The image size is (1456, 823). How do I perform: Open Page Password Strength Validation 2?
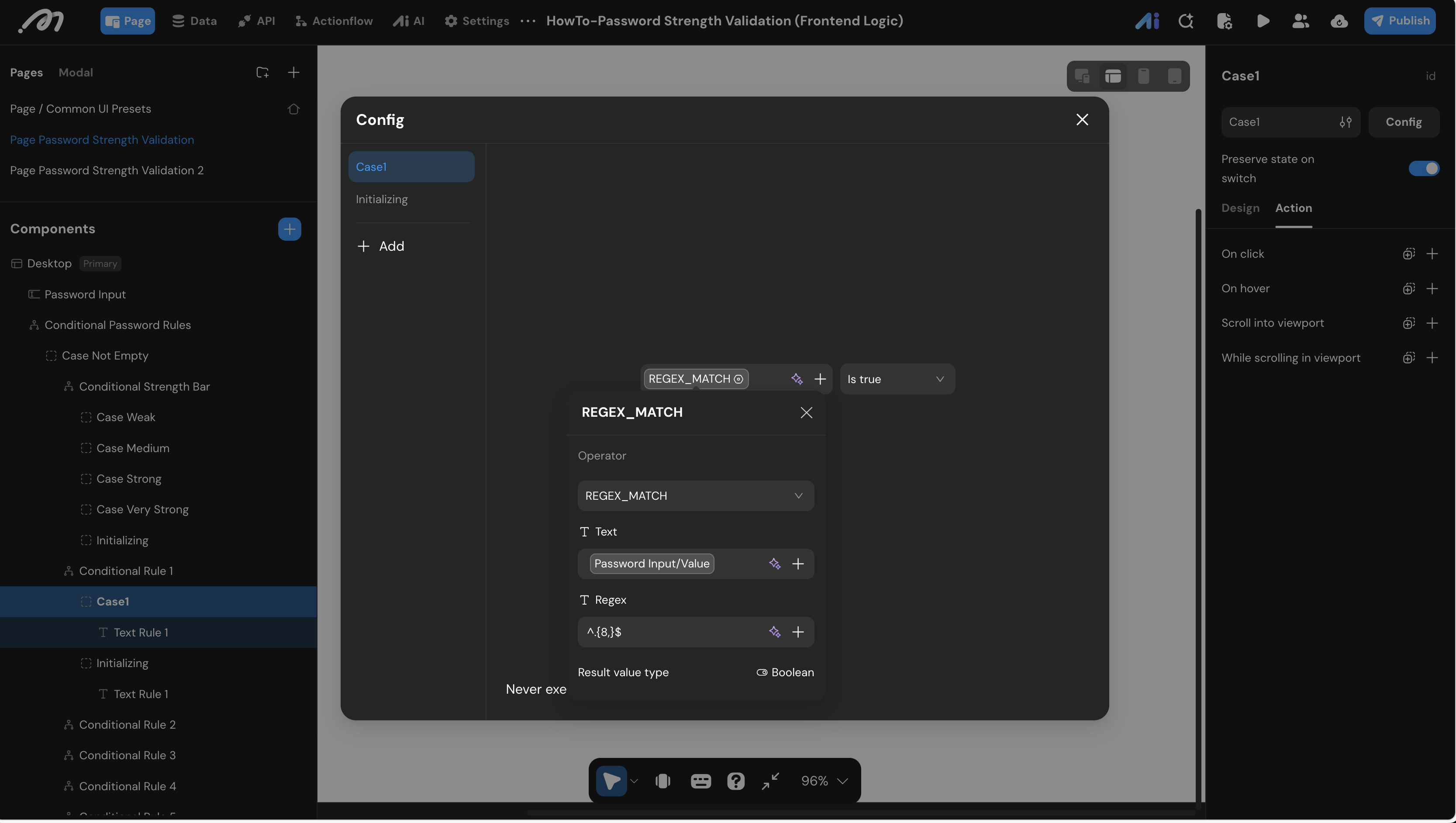click(x=107, y=170)
